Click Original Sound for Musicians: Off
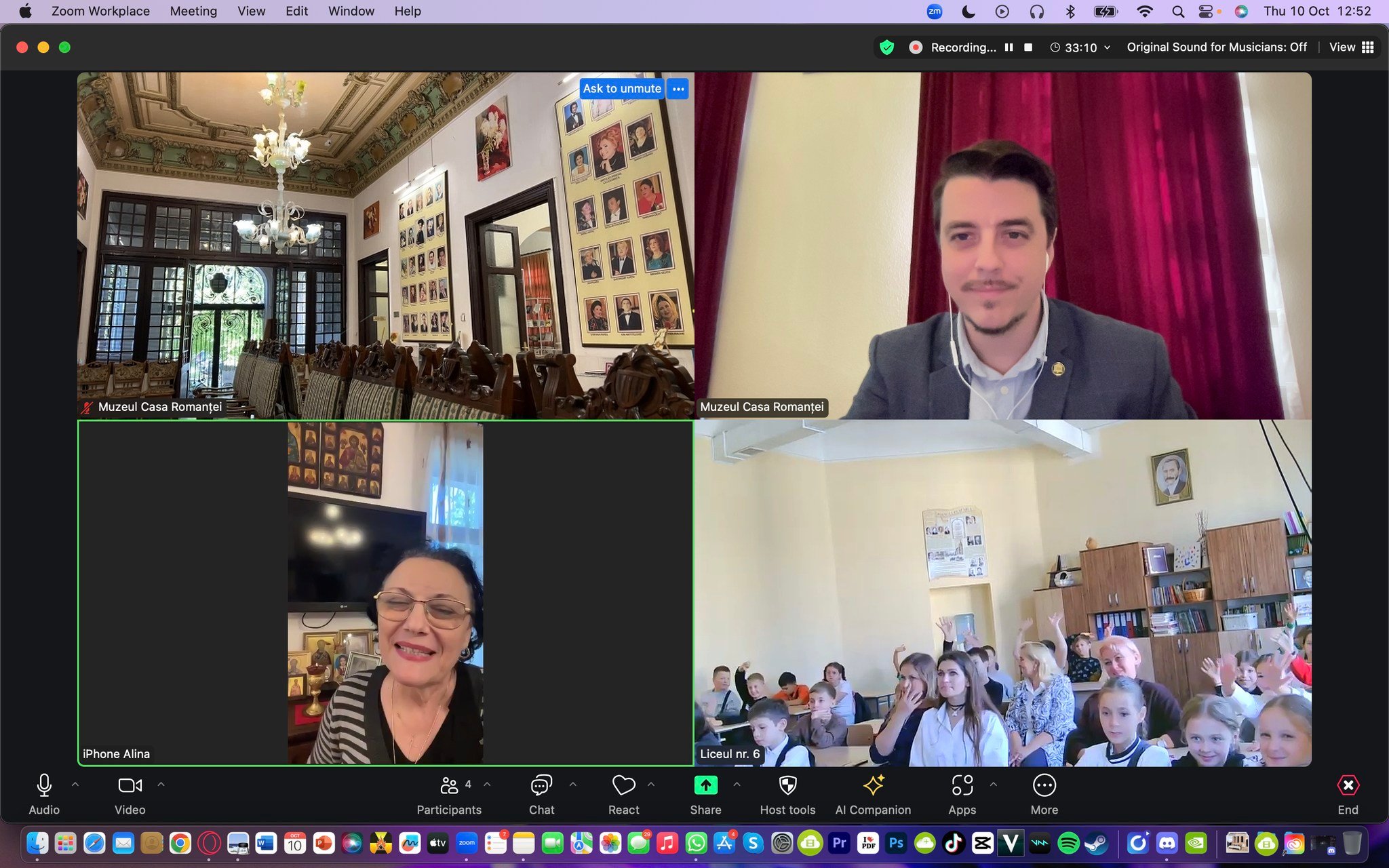Screen dimensions: 1389x868 1217,47
